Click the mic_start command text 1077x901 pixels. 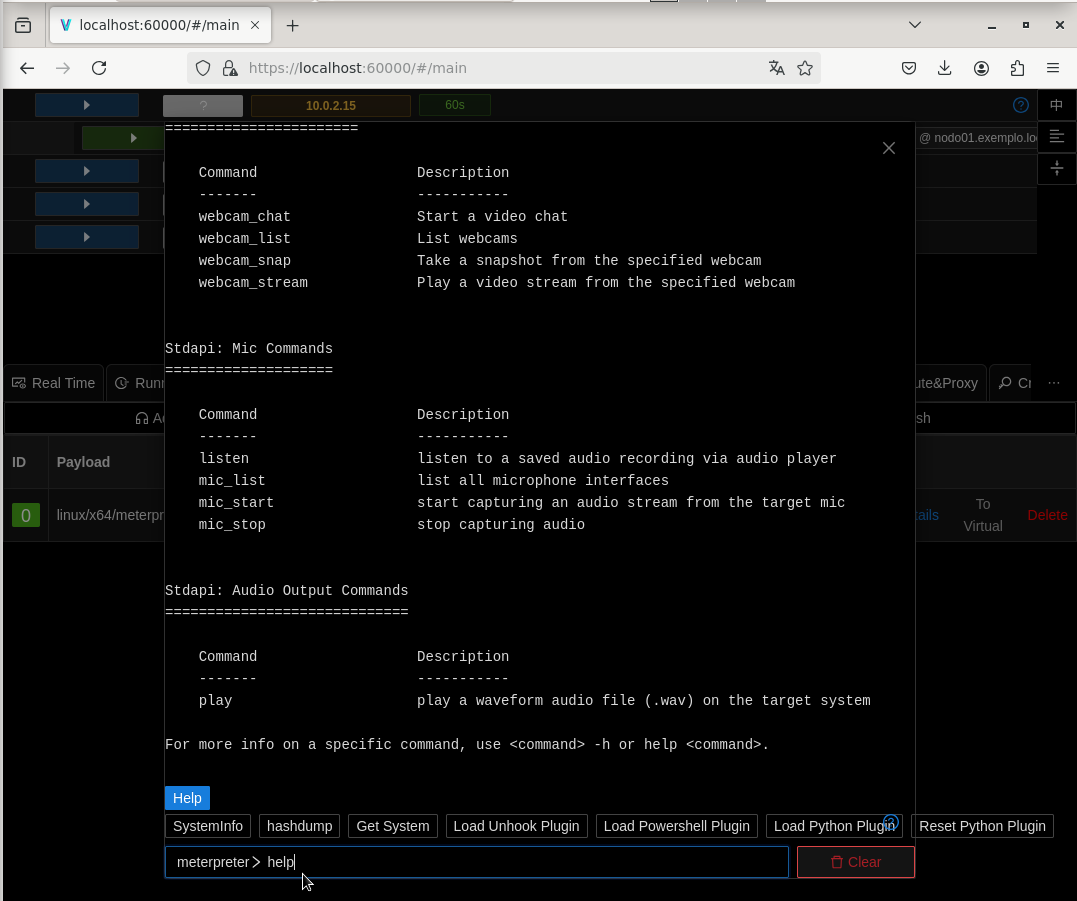point(236,502)
